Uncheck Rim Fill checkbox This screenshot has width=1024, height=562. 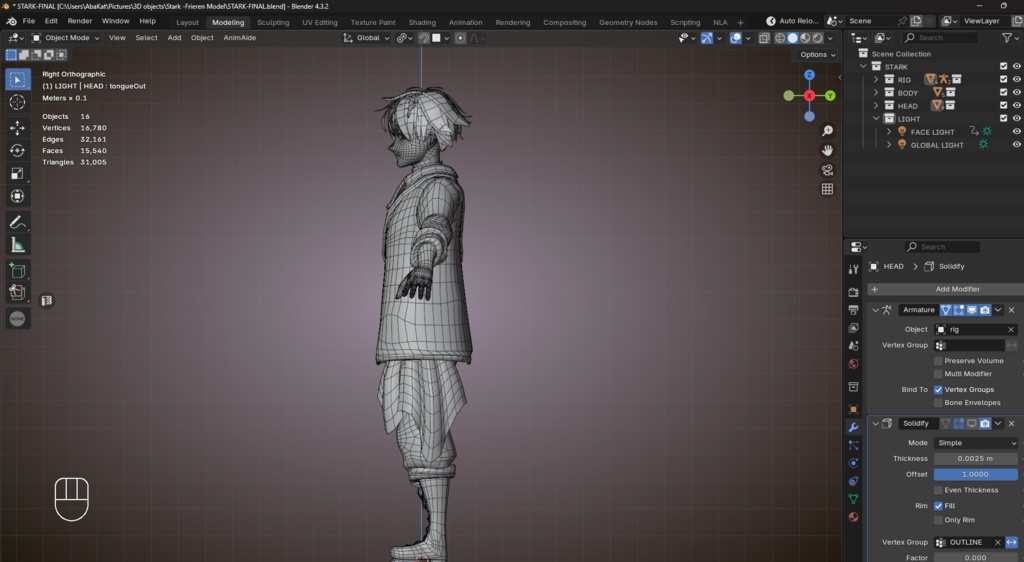click(x=938, y=505)
